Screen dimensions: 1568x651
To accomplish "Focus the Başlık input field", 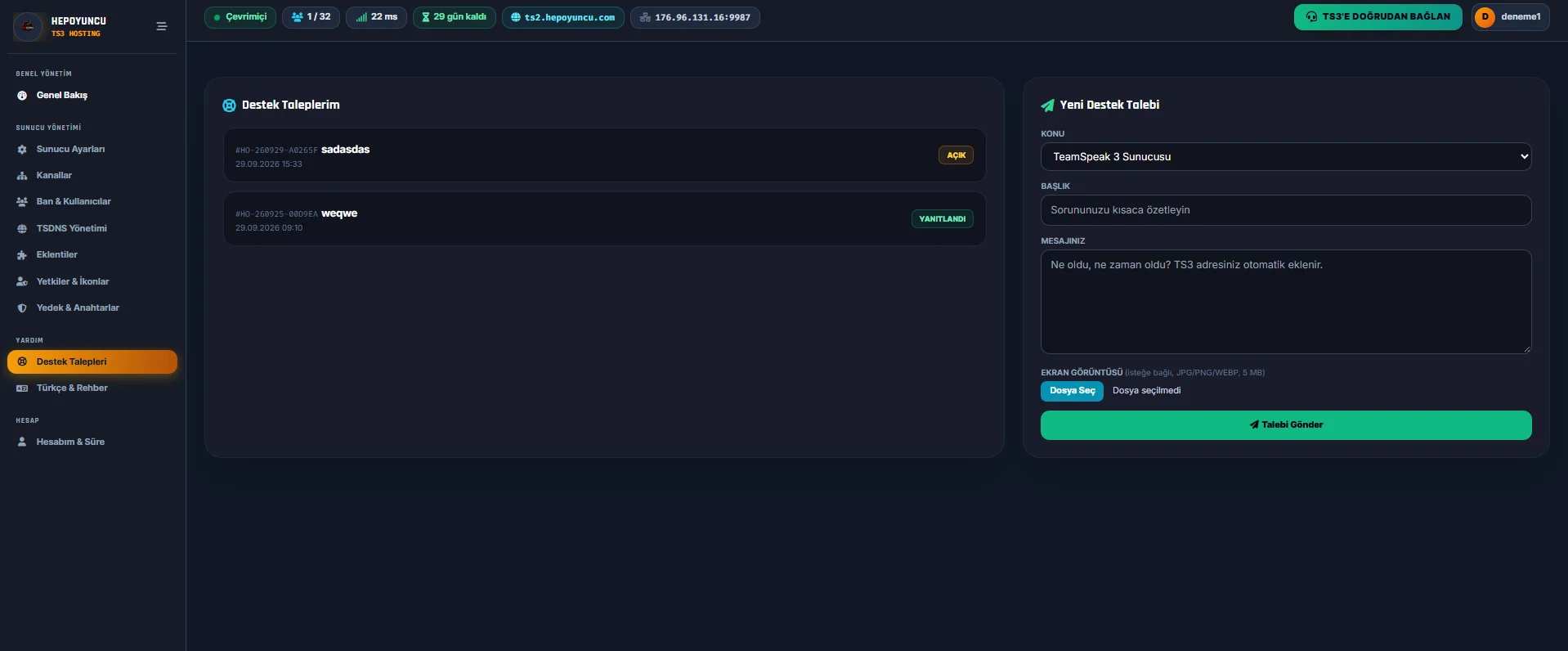I will click(1286, 210).
